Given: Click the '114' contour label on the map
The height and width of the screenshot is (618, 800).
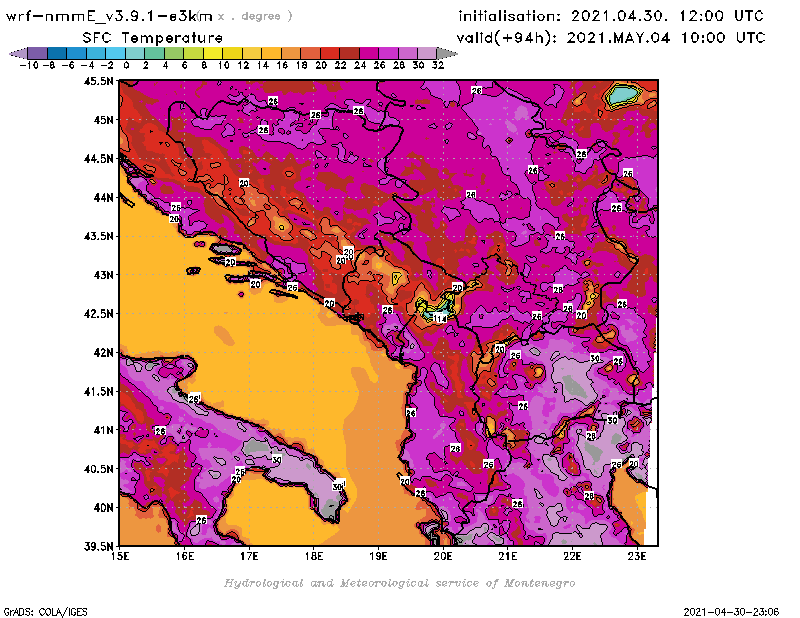Looking at the screenshot, I should click(x=440, y=319).
